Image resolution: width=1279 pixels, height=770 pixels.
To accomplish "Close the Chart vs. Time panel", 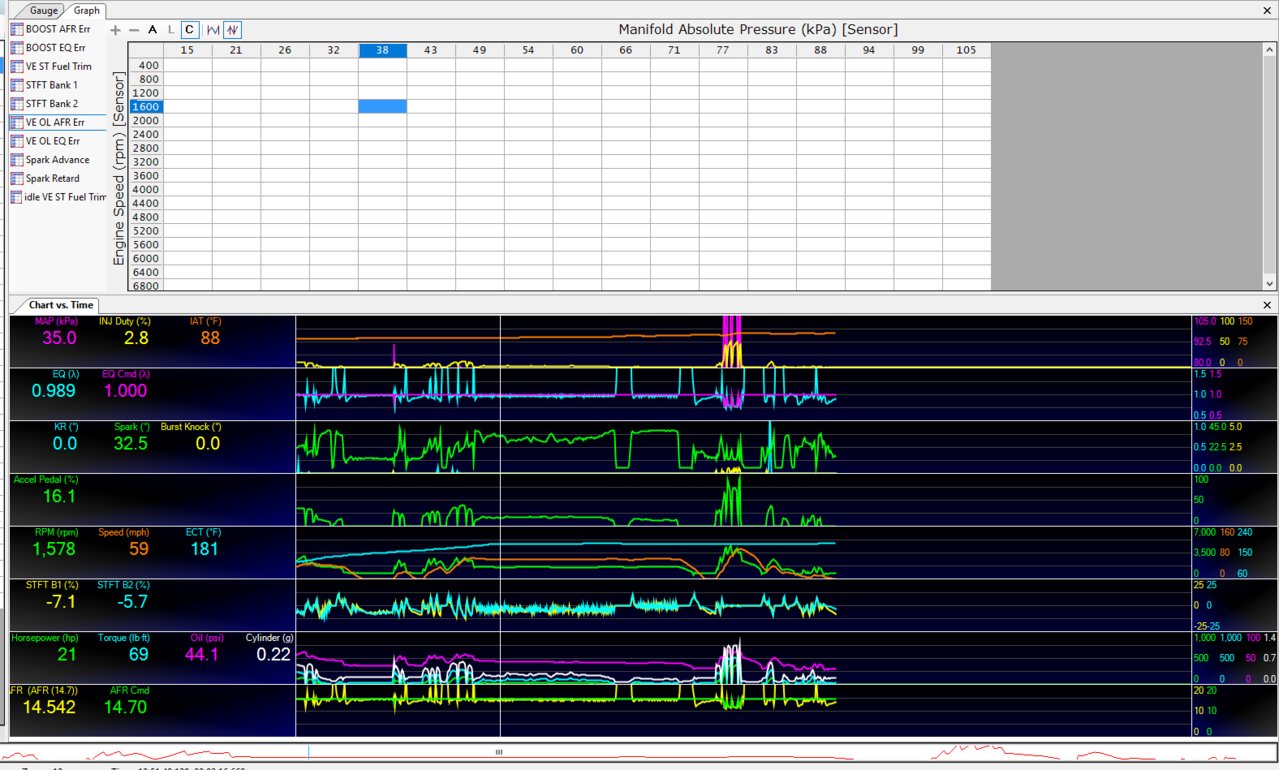I will pyautogui.click(x=1268, y=304).
